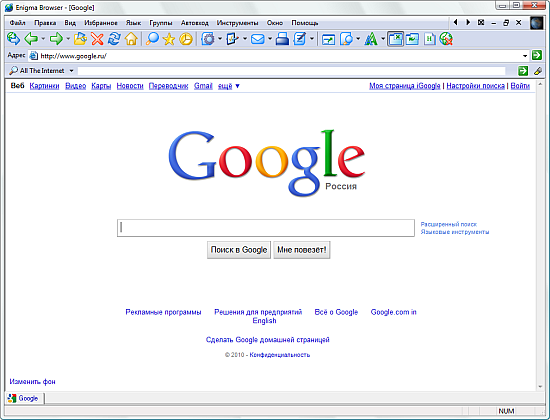
Task: Open the Избранное menu
Action: tap(101, 23)
